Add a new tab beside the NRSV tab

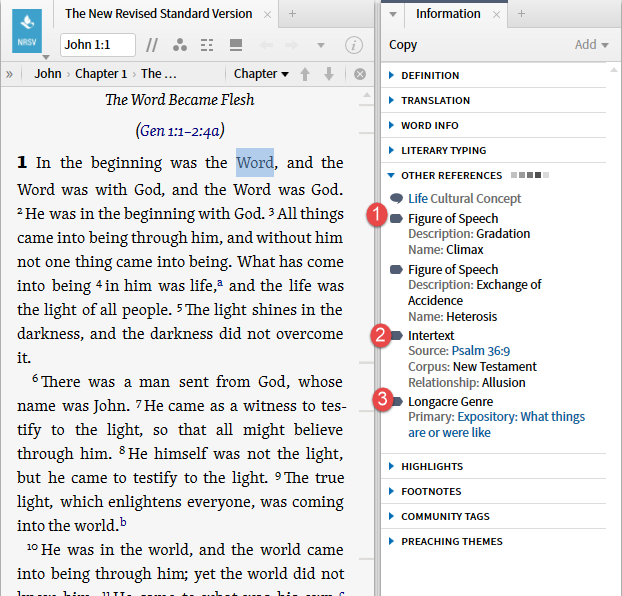[292, 14]
